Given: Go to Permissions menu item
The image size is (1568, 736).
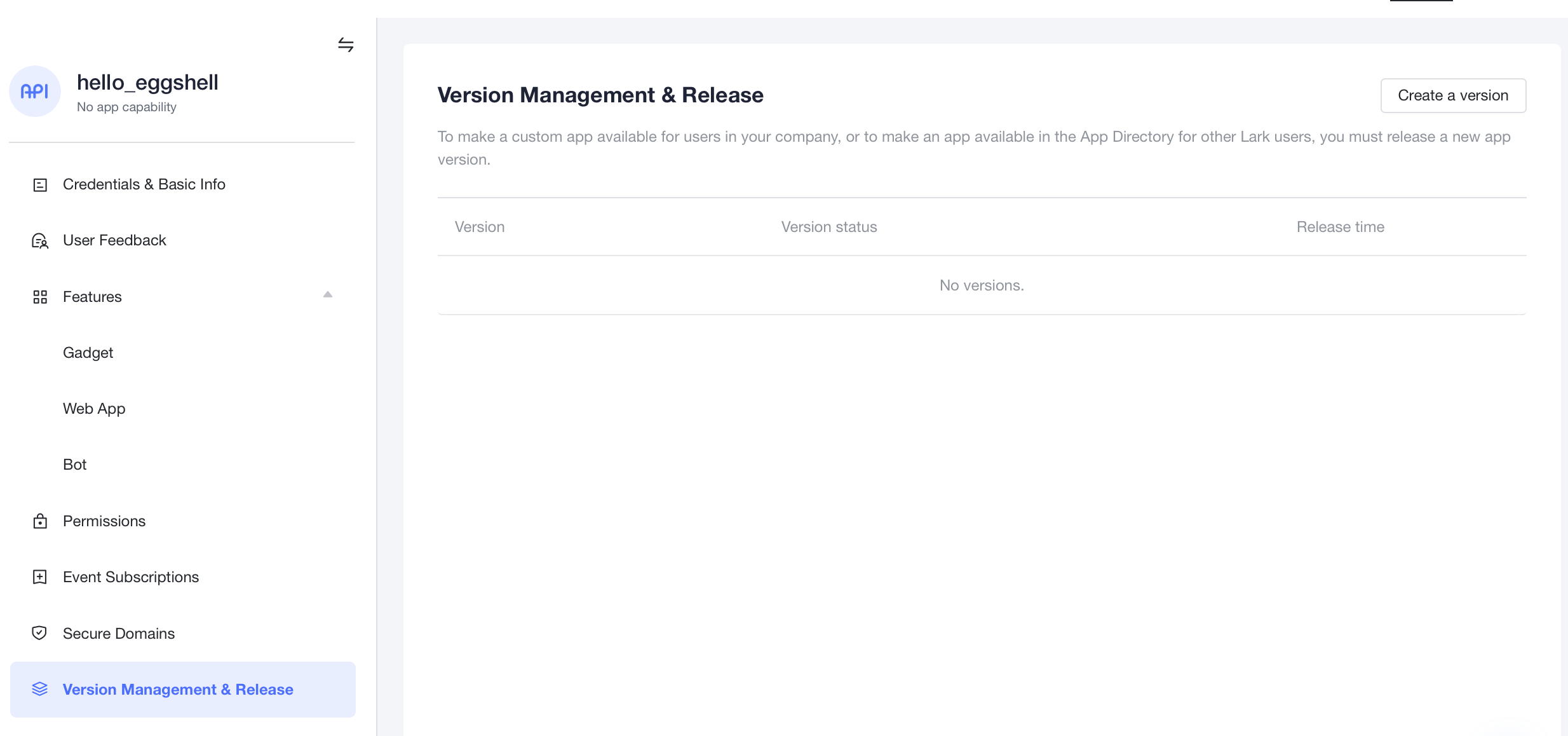Looking at the screenshot, I should click(x=104, y=521).
